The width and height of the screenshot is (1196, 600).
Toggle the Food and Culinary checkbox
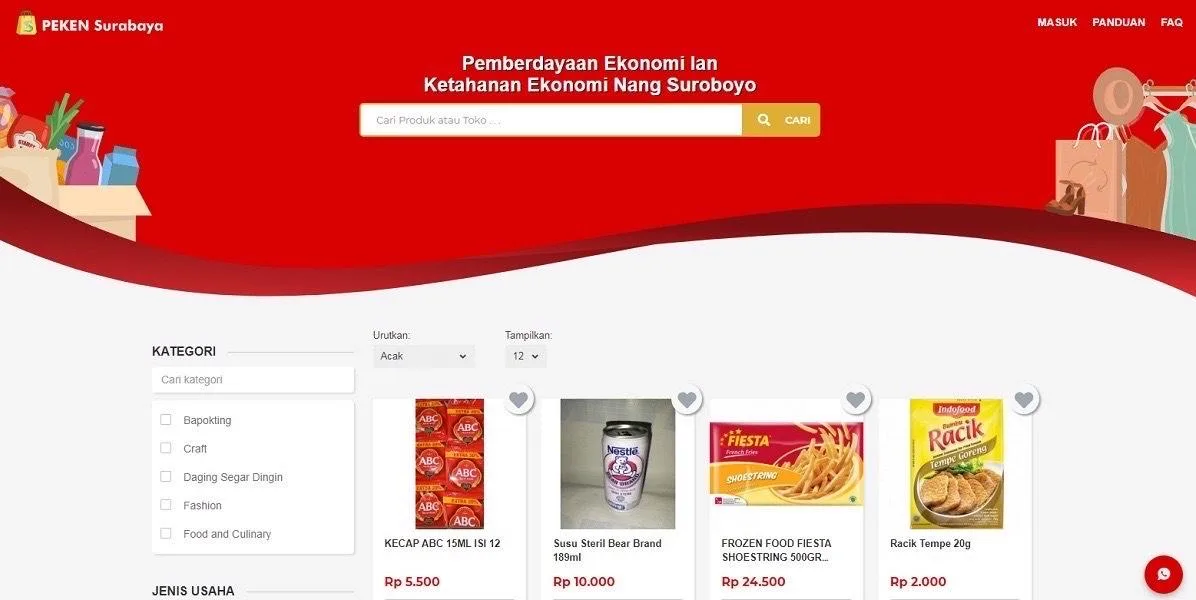[x=166, y=534]
